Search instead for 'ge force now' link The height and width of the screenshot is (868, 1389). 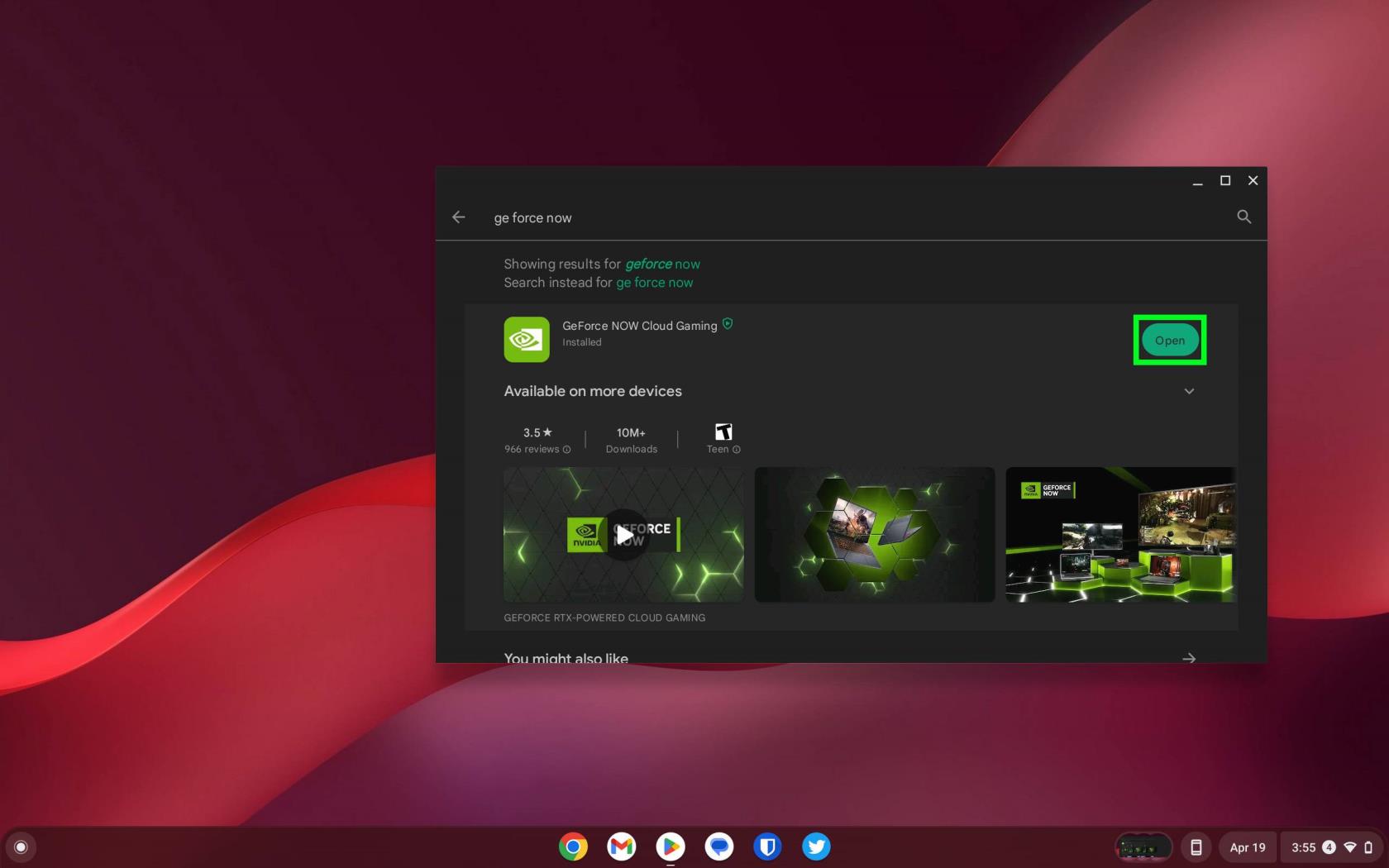click(x=654, y=283)
